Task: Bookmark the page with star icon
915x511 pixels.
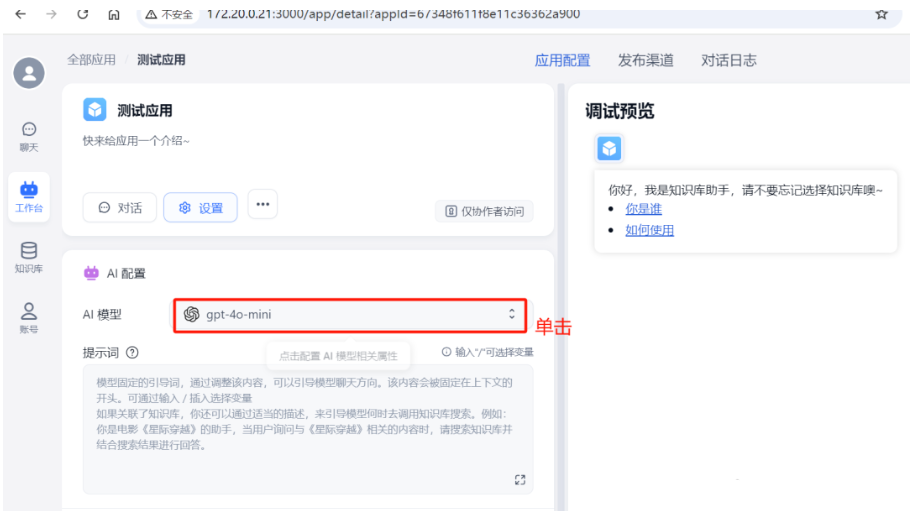Action: point(881,14)
